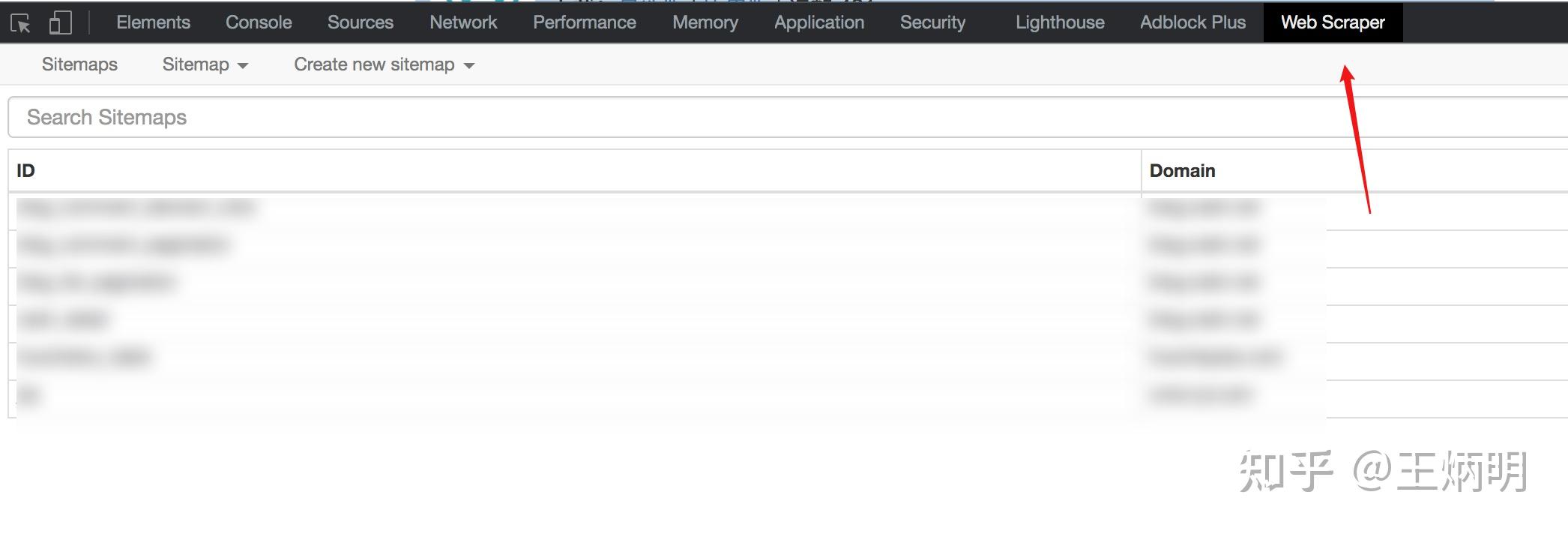
Task: Select the Lighthouse tab
Action: pos(1059,22)
